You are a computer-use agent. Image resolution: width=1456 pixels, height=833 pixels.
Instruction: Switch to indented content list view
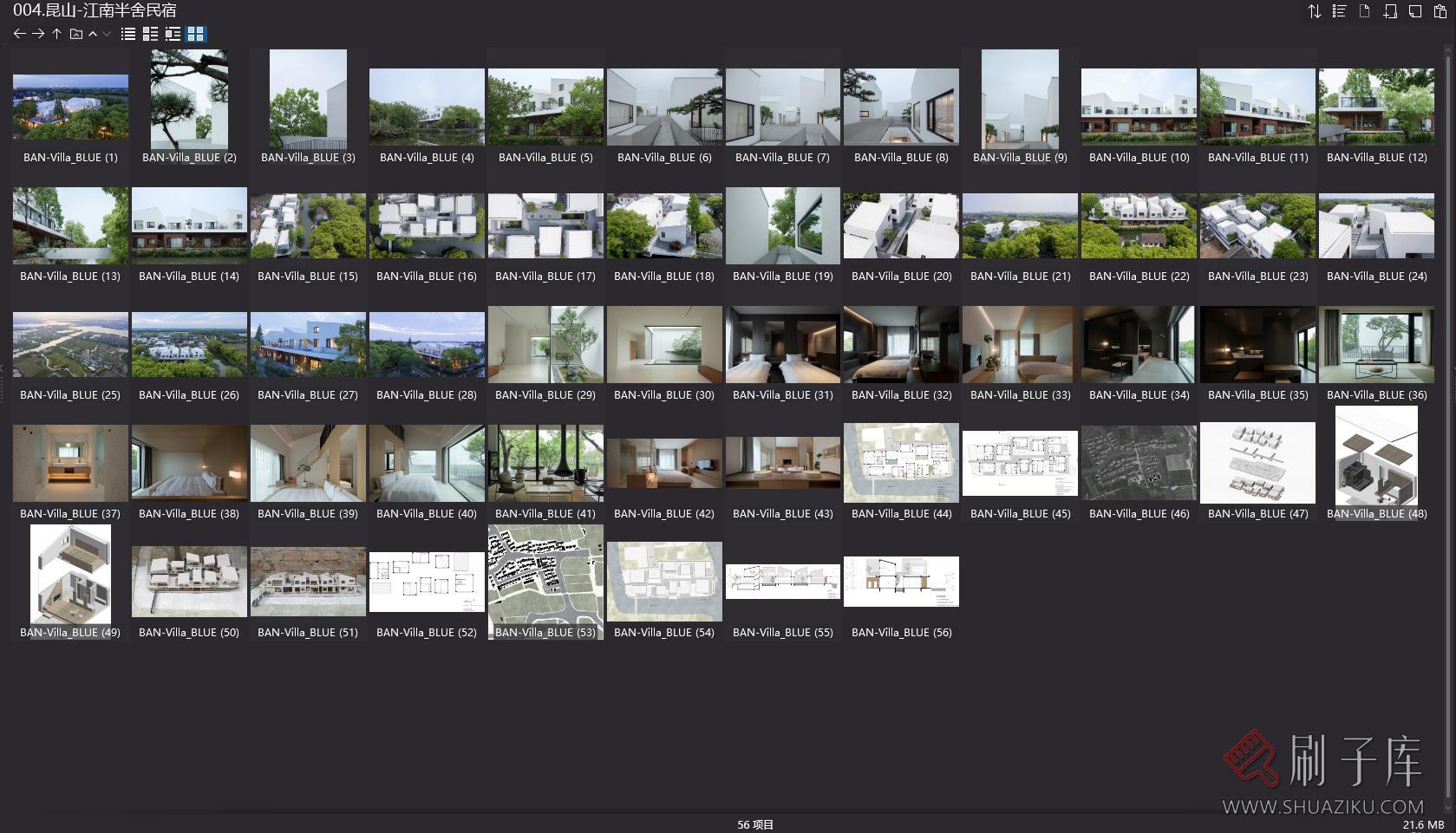[x=173, y=34]
